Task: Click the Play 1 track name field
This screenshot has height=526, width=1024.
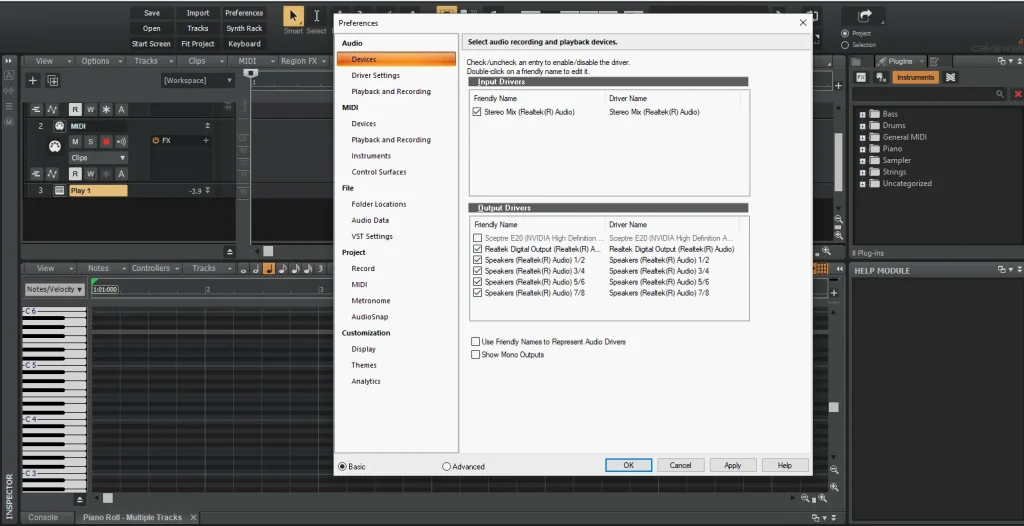Action: coord(98,191)
